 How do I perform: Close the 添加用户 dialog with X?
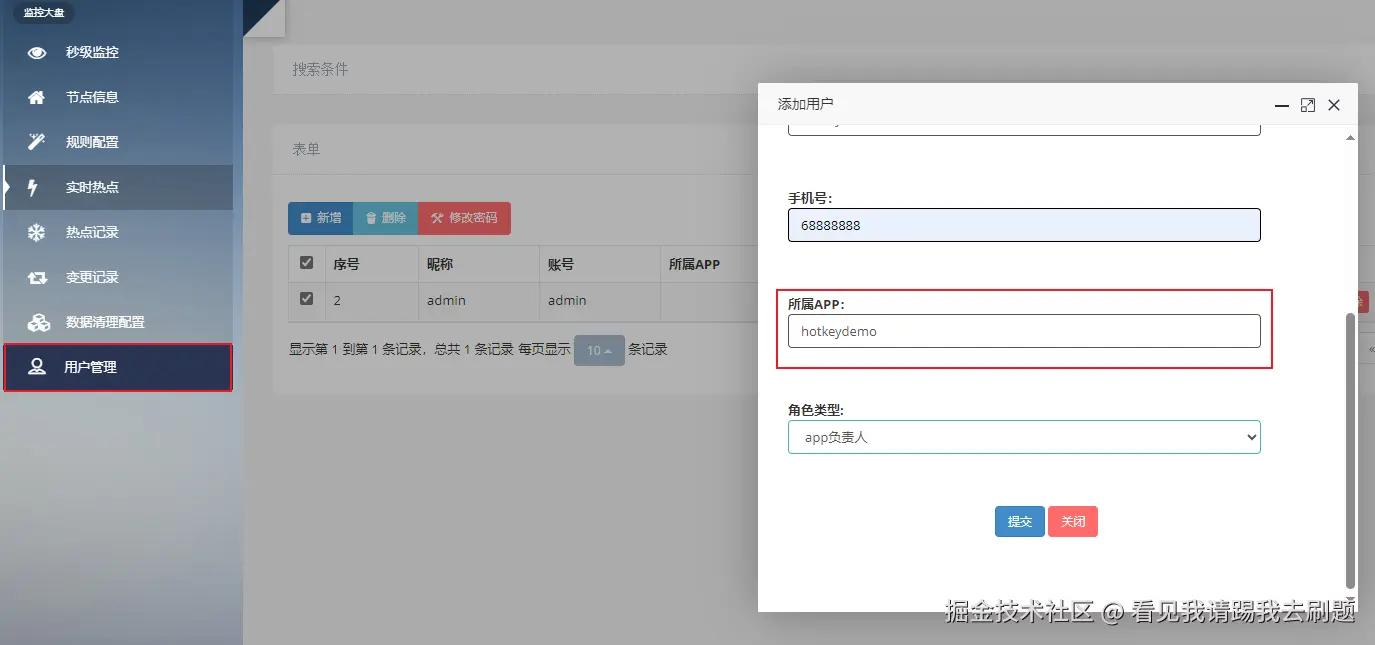coord(1334,105)
